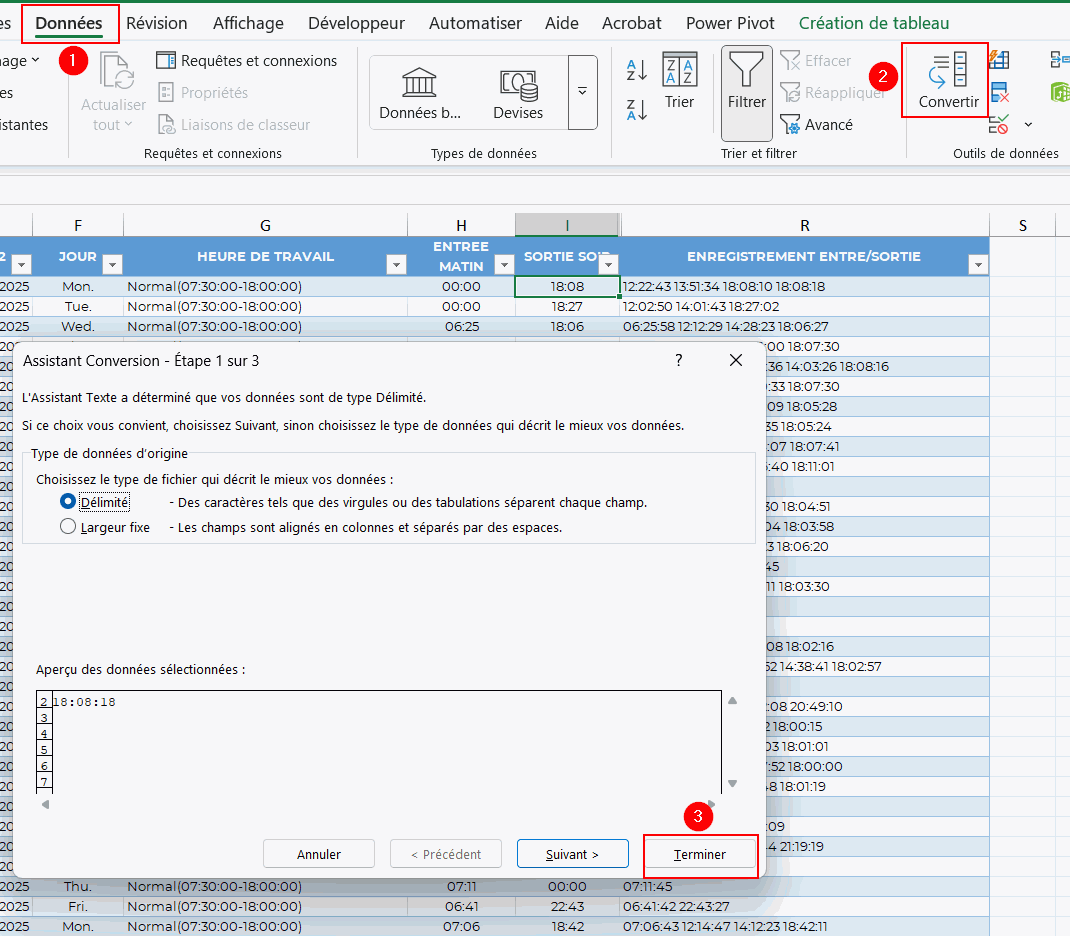
Task: Select the Largeur fixe radio option
Action: point(69,527)
